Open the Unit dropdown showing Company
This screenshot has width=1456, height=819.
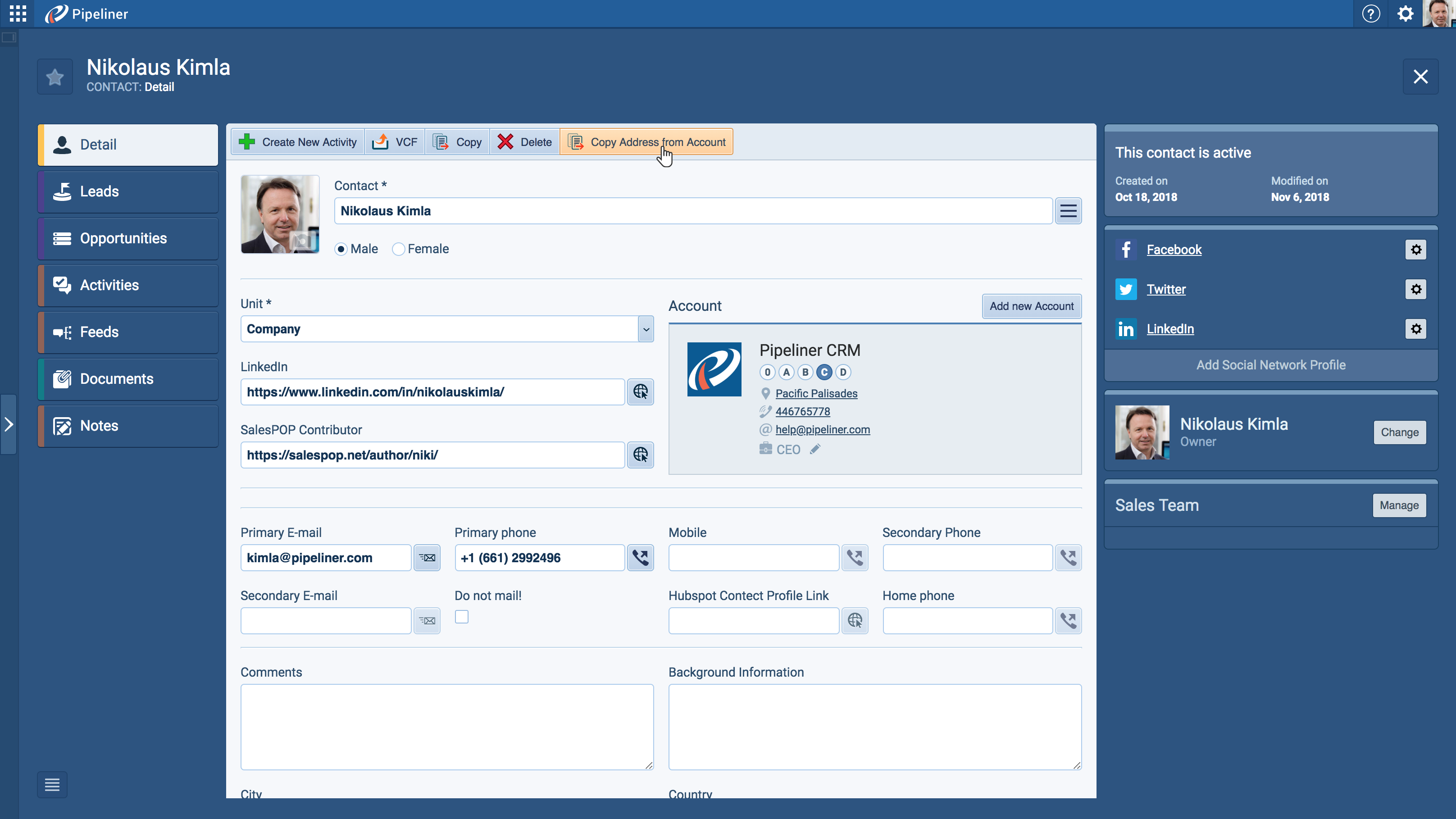point(645,328)
